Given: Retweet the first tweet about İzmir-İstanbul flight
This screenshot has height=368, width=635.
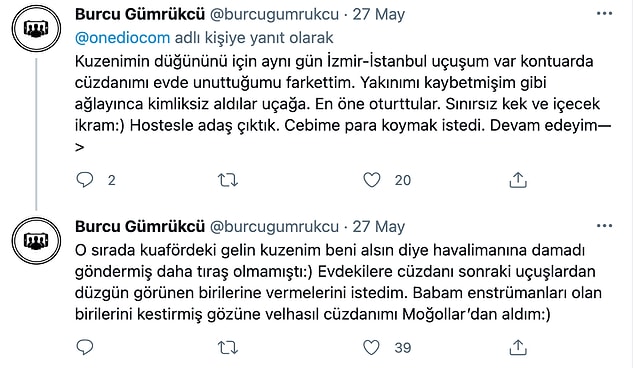Looking at the screenshot, I should [228, 180].
